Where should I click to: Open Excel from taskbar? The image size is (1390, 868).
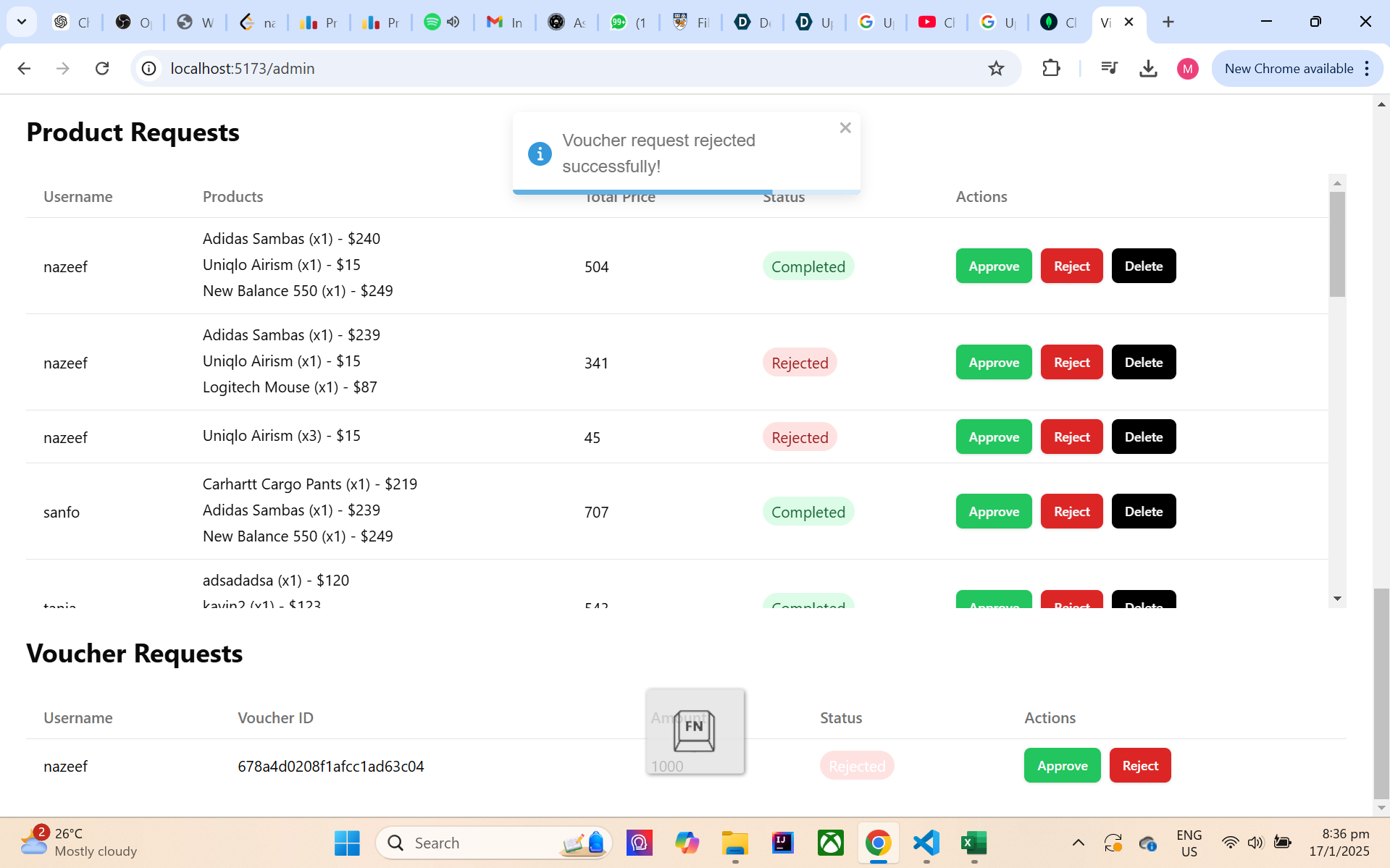tap(974, 843)
